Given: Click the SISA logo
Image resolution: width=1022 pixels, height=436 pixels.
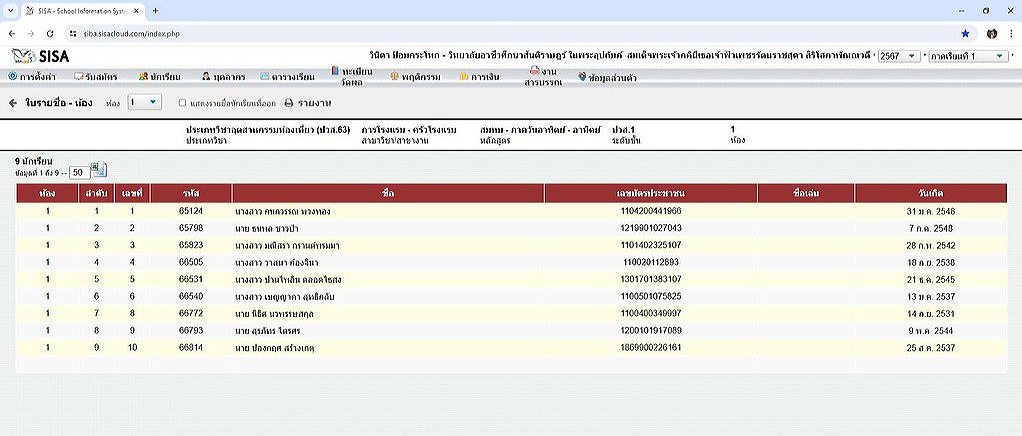Looking at the screenshot, I should click(40, 56).
